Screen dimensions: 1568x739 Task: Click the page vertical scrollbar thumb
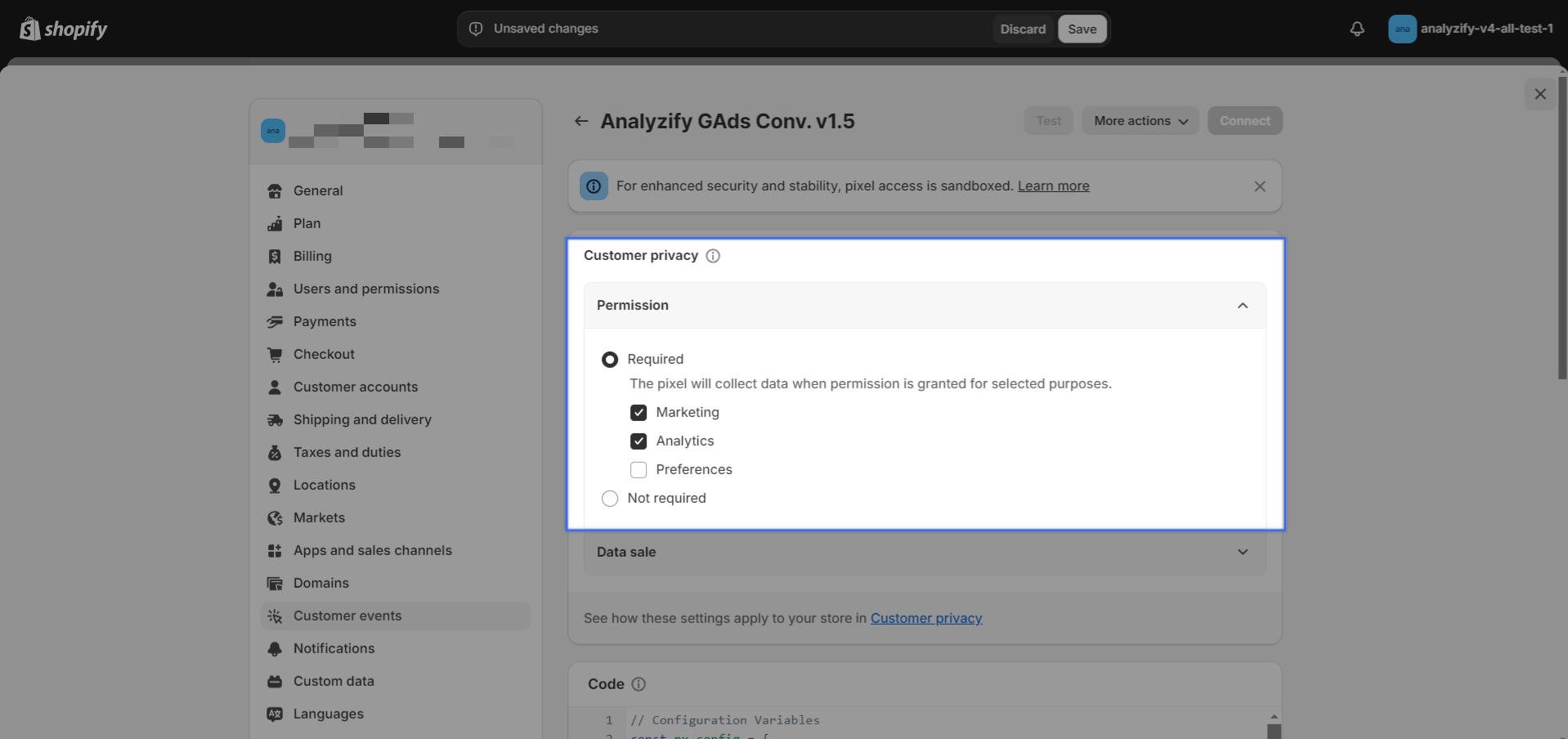coord(1562,227)
